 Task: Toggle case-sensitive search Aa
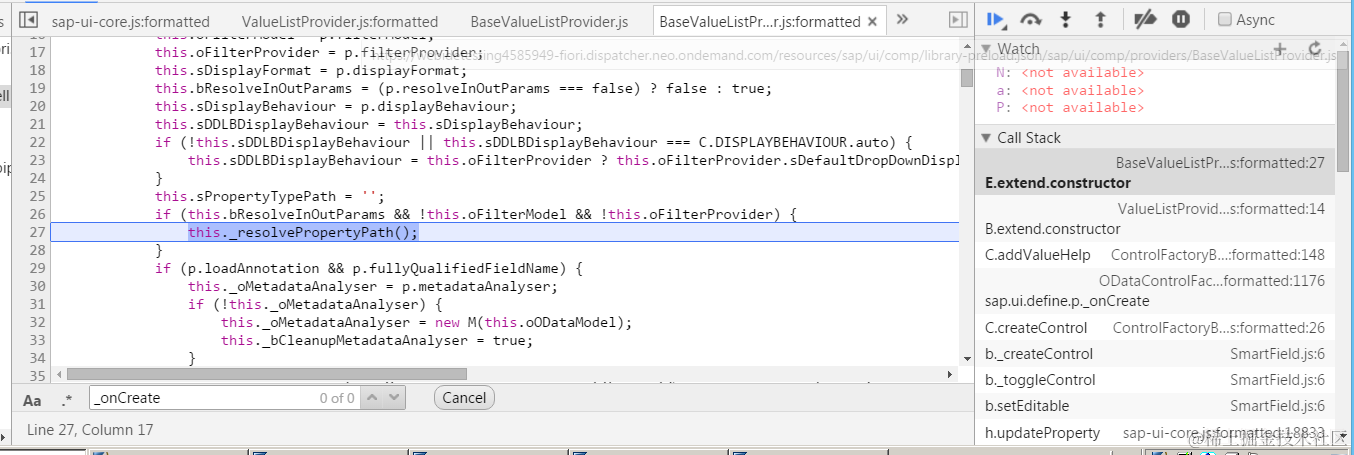[32, 399]
